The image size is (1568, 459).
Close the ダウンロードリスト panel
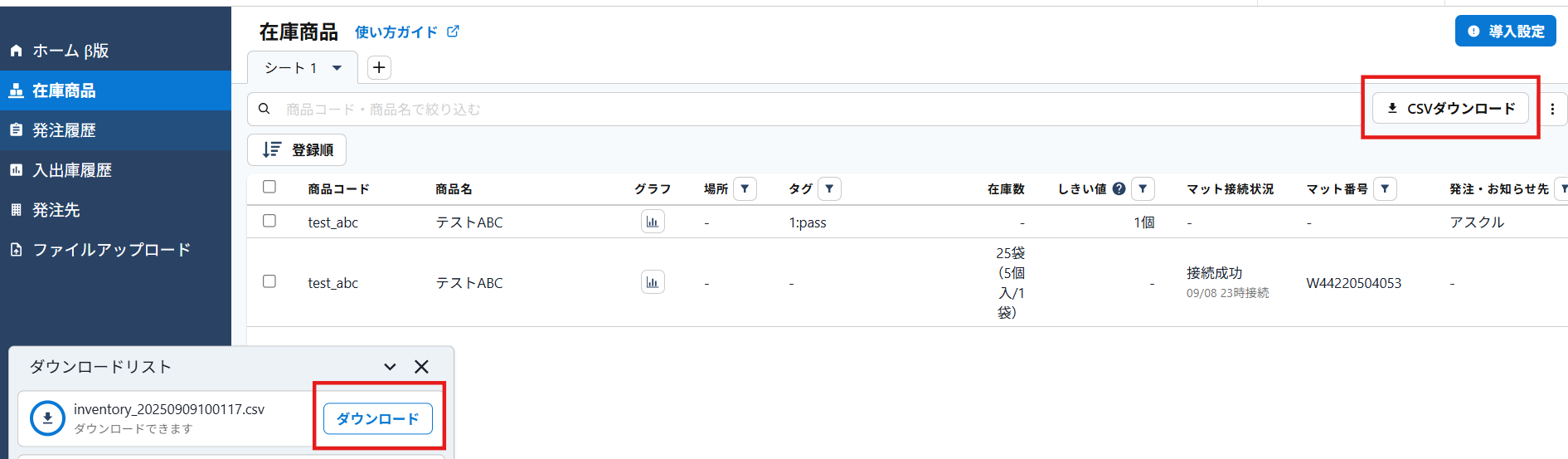[421, 367]
